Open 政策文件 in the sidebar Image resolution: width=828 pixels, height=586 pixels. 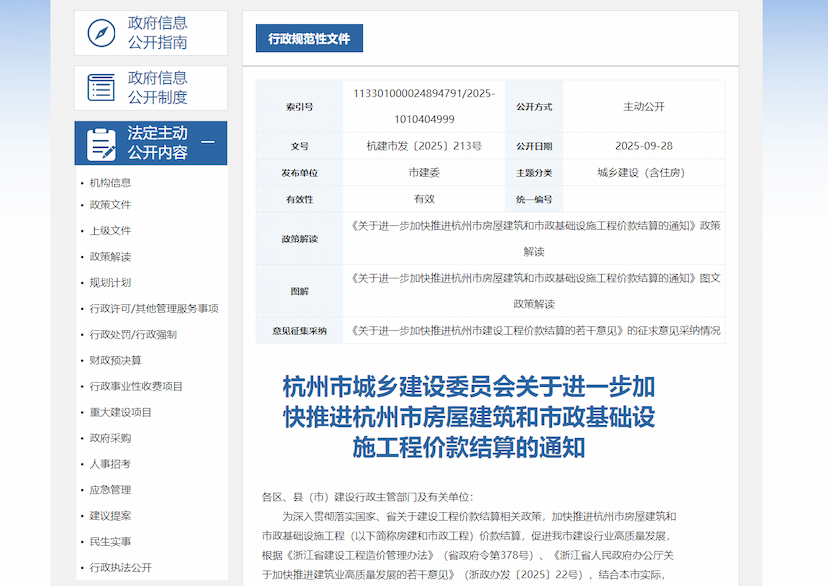click(x=110, y=205)
